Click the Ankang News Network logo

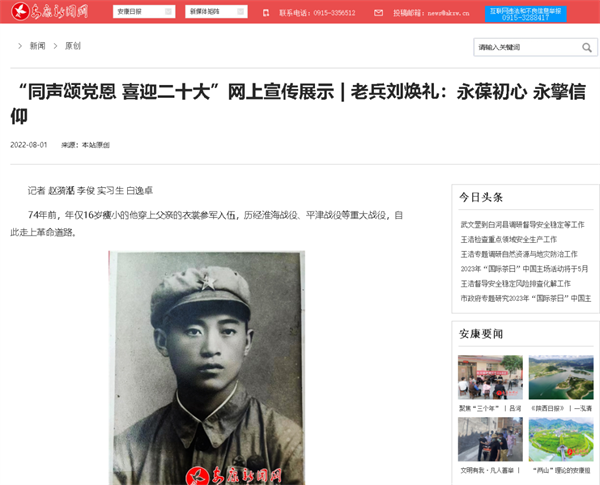(49, 11)
